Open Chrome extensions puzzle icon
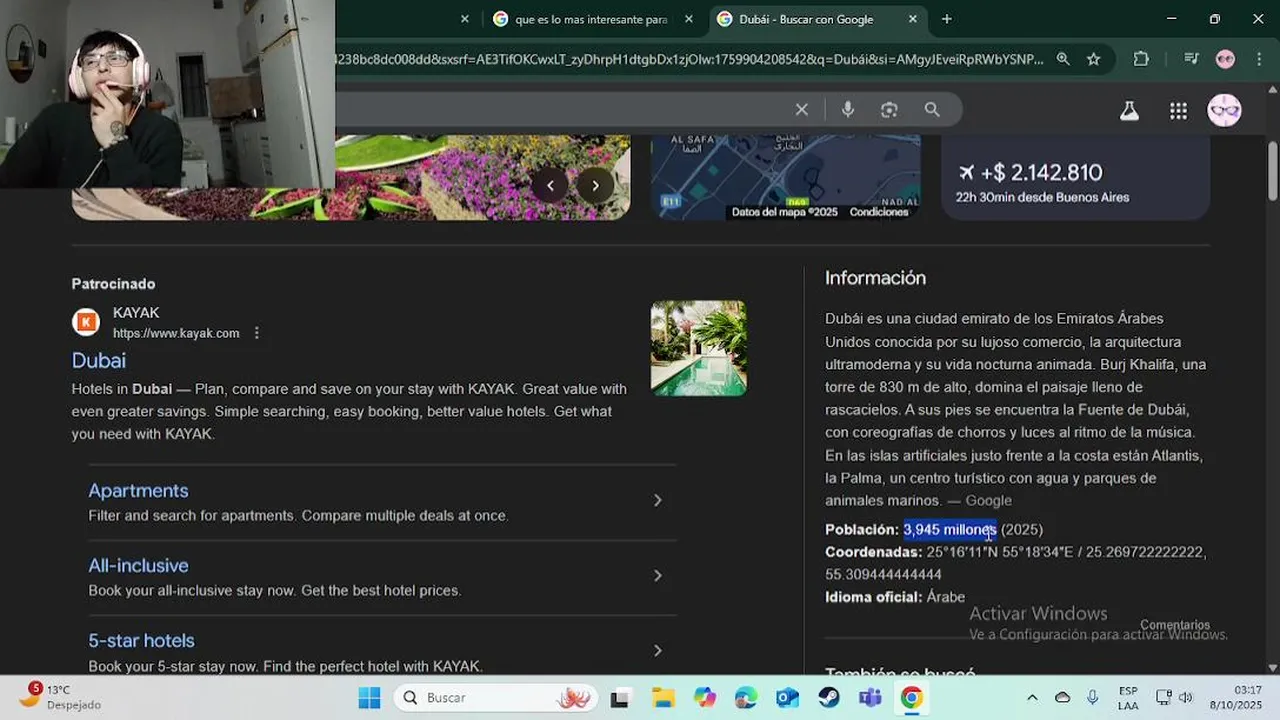Image resolution: width=1280 pixels, height=720 pixels. [x=1141, y=59]
